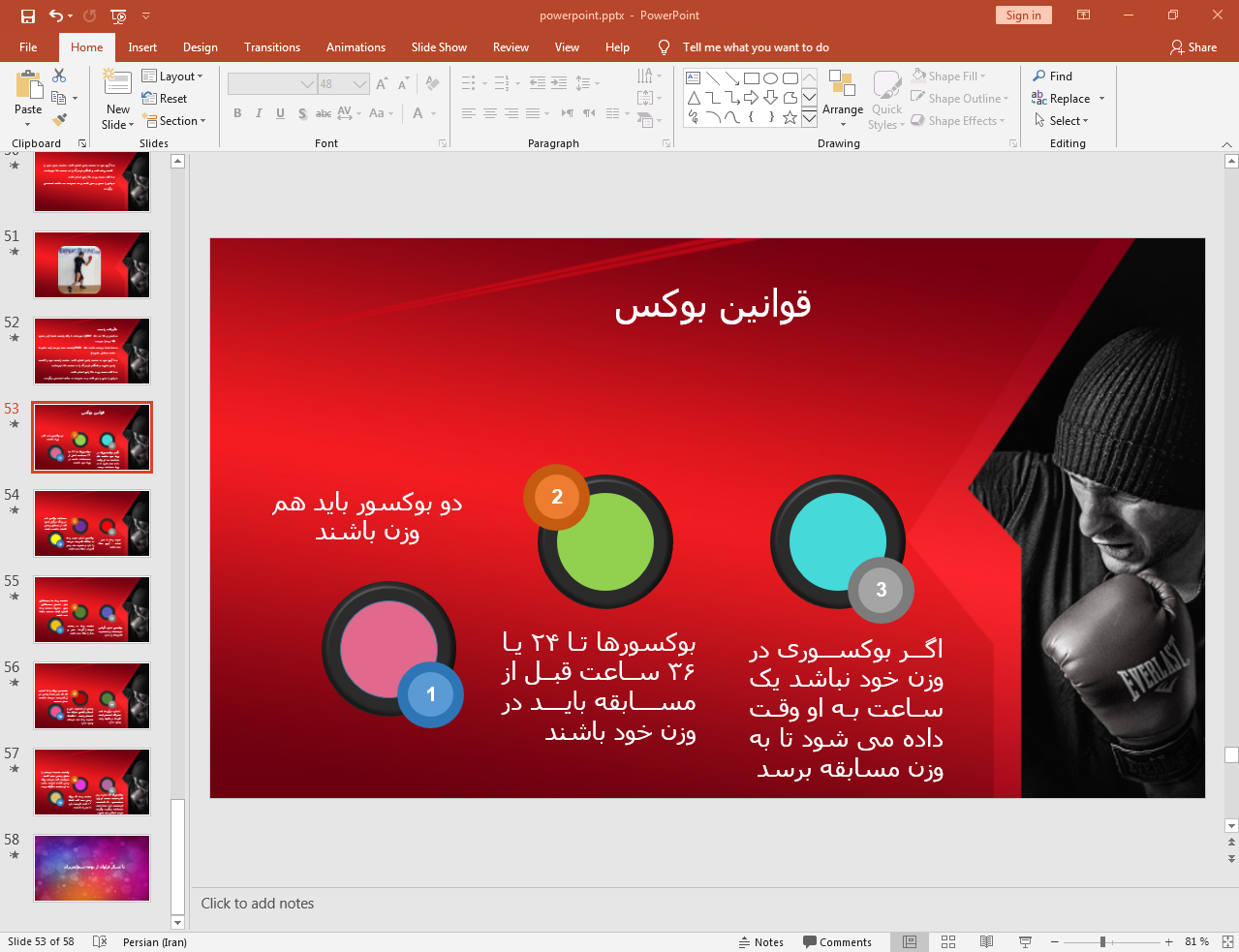Expand the Shape Fill dropdown

point(948,77)
